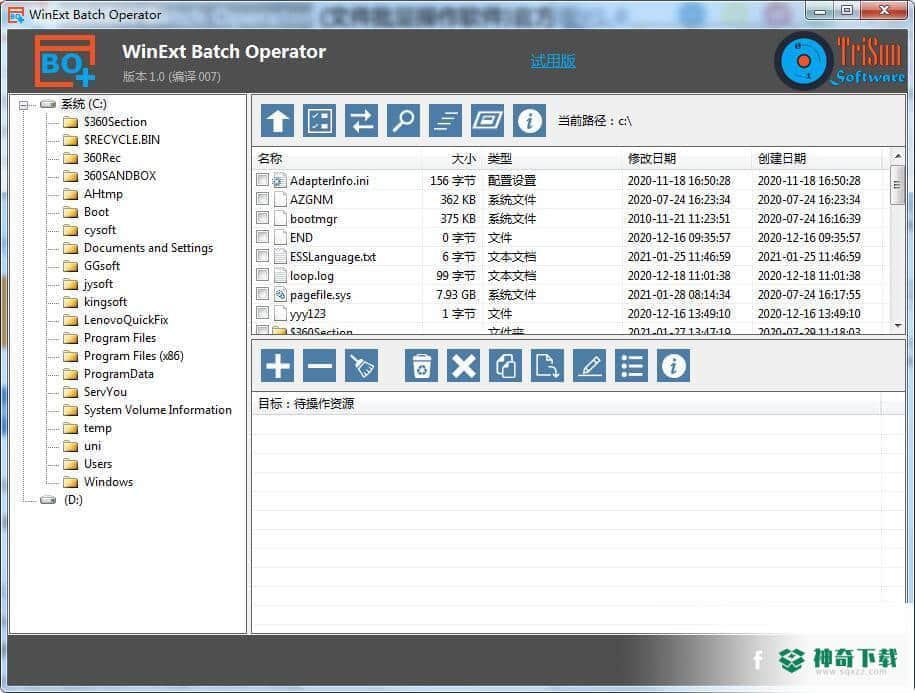Select System Volume Information folder
The width and height of the screenshot is (915, 693).
coord(158,410)
